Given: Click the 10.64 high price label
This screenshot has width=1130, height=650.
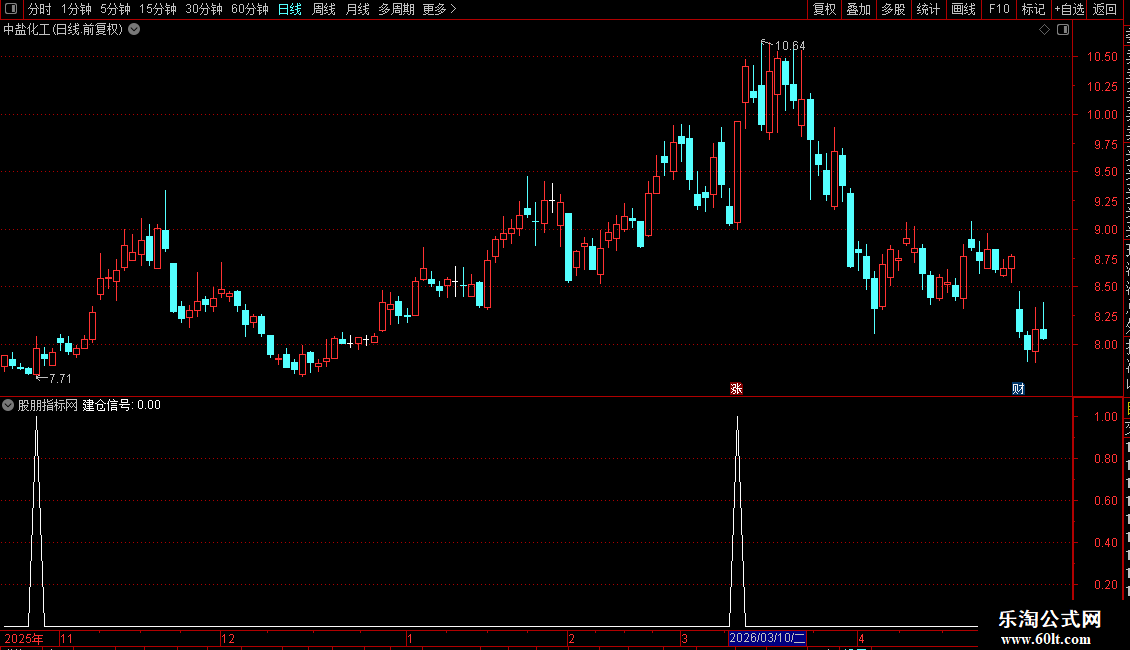Looking at the screenshot, I should tap(790, 45).
